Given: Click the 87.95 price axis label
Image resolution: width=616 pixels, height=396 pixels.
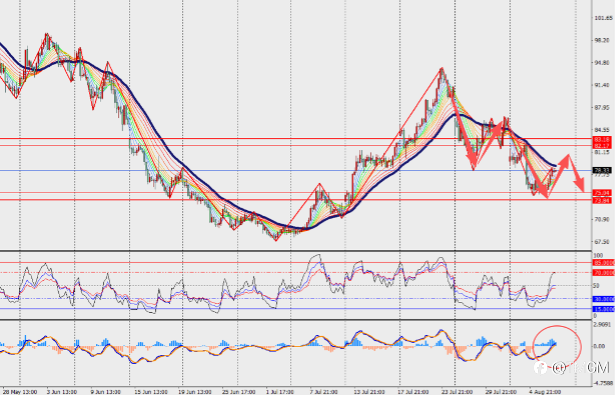Looking at the screenshot, I should pyautogui.click(x=603, y=107).
